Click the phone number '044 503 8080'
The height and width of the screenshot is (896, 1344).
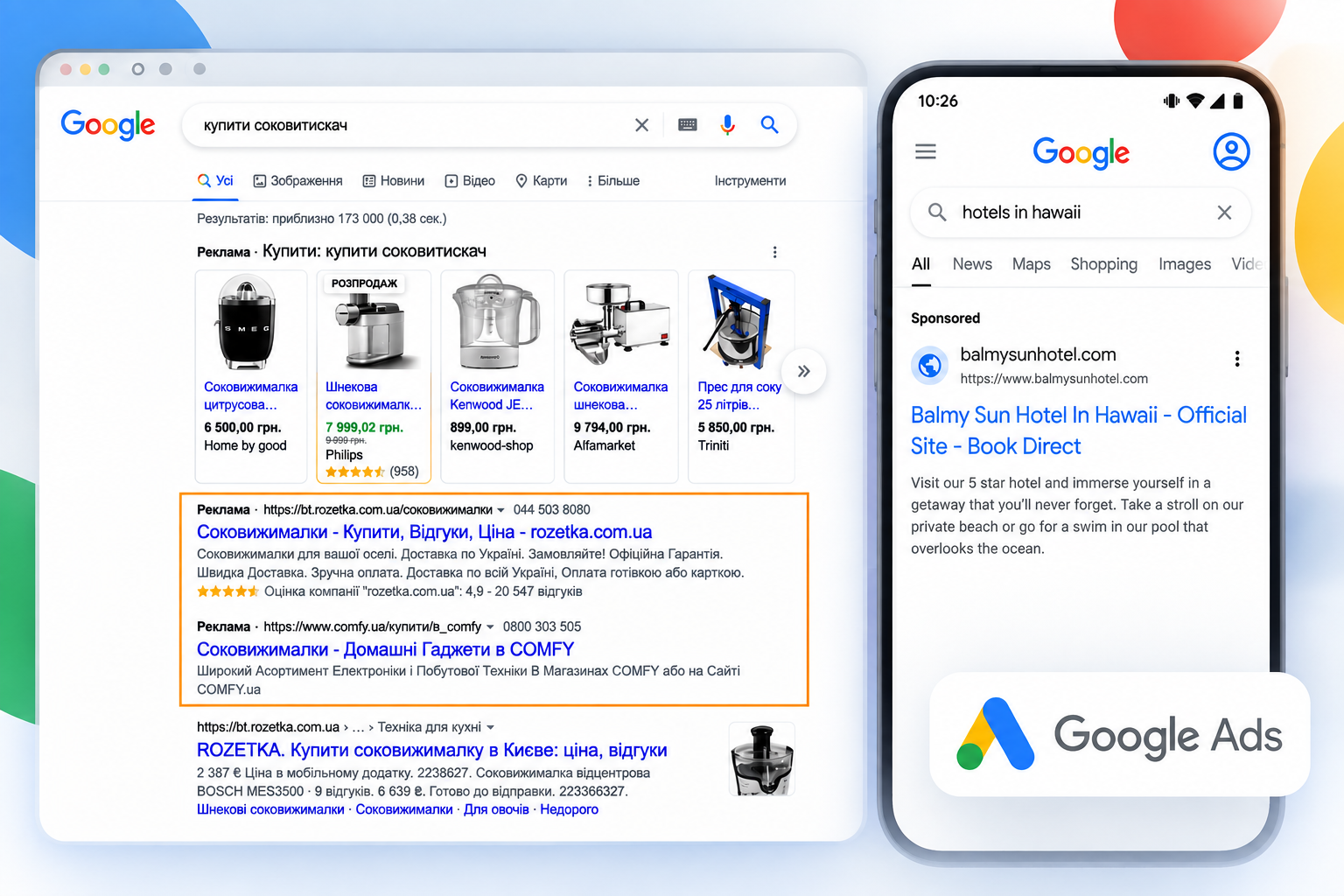(551, 510)
